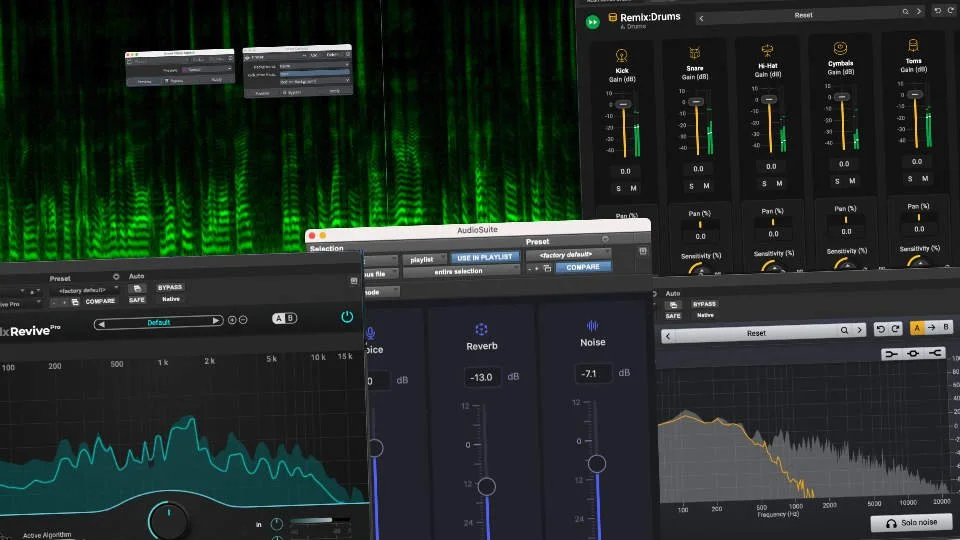This screenshot has height=540, width=960.
Task: Click next preset arrow in Revive Pro
Action: [216, 321]
